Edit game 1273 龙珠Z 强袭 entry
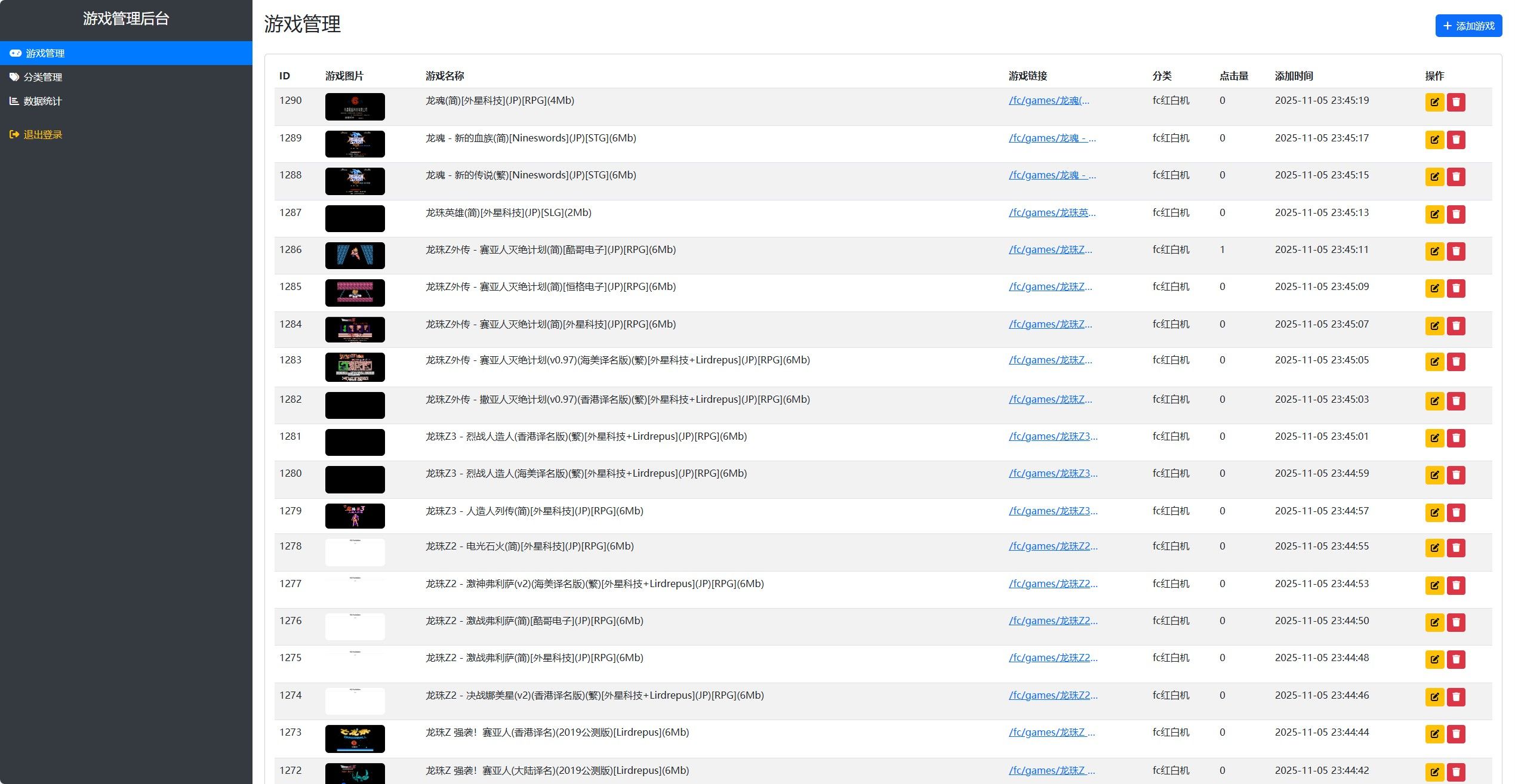 1434,734
